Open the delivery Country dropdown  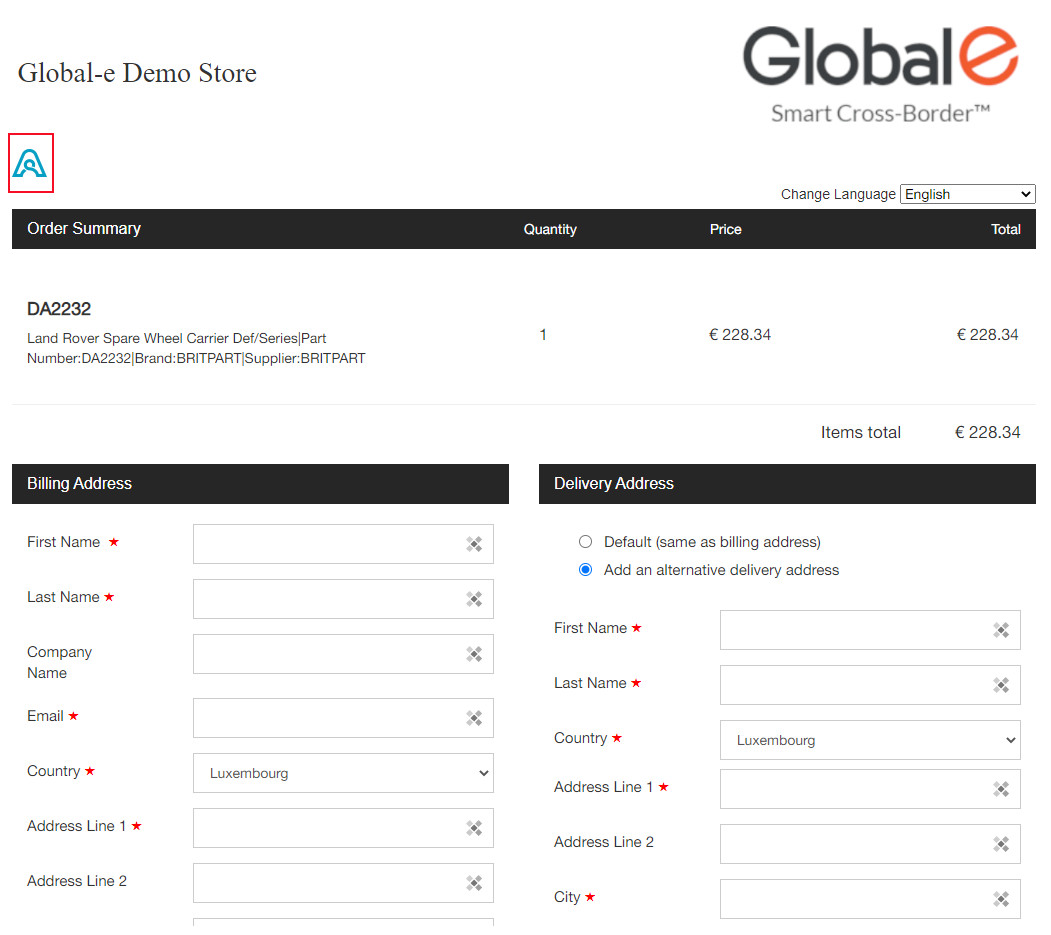870,740
